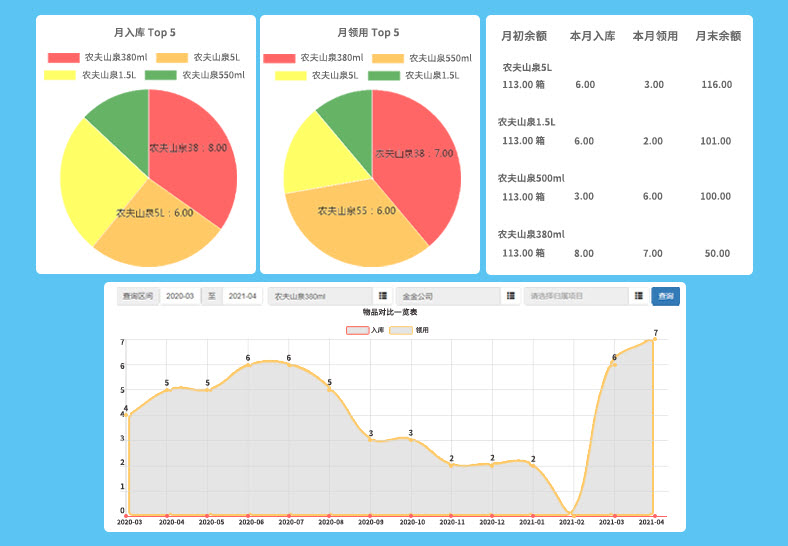788x546 pixels.
Task: Open the list icon beside 金金公司 field
Action: [511, 296]
